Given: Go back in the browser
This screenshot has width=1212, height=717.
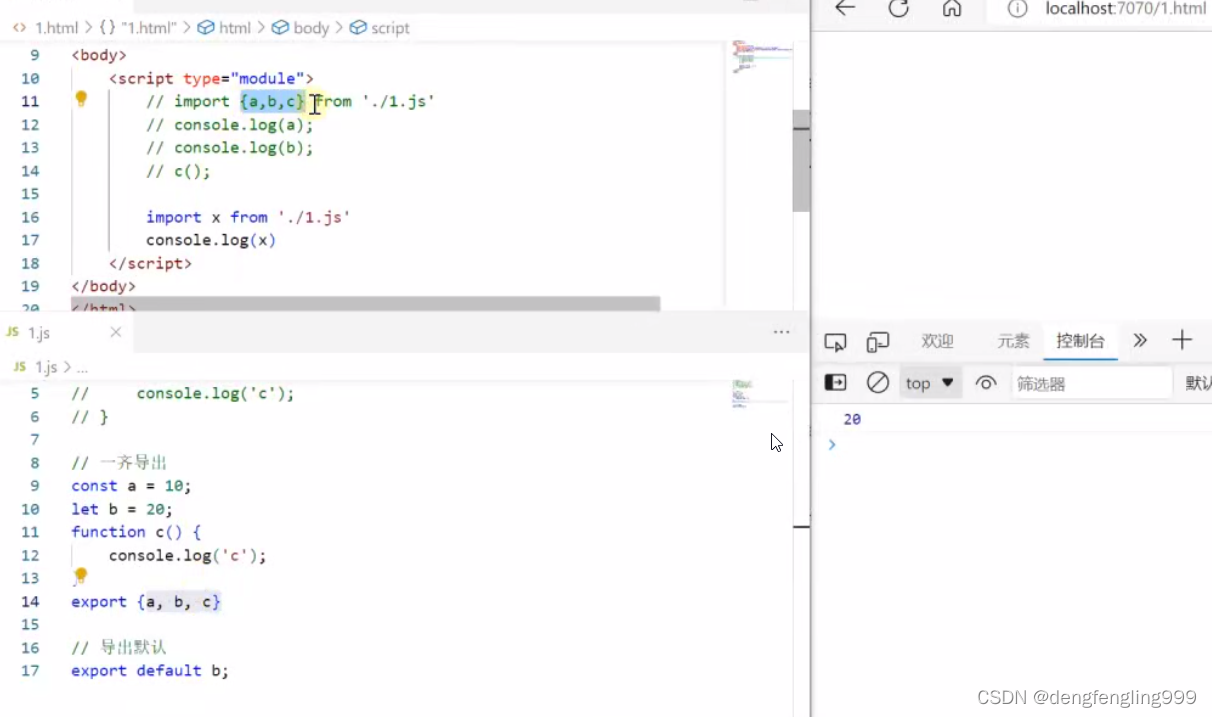Looking at the screenshot, I should [845, 9].
